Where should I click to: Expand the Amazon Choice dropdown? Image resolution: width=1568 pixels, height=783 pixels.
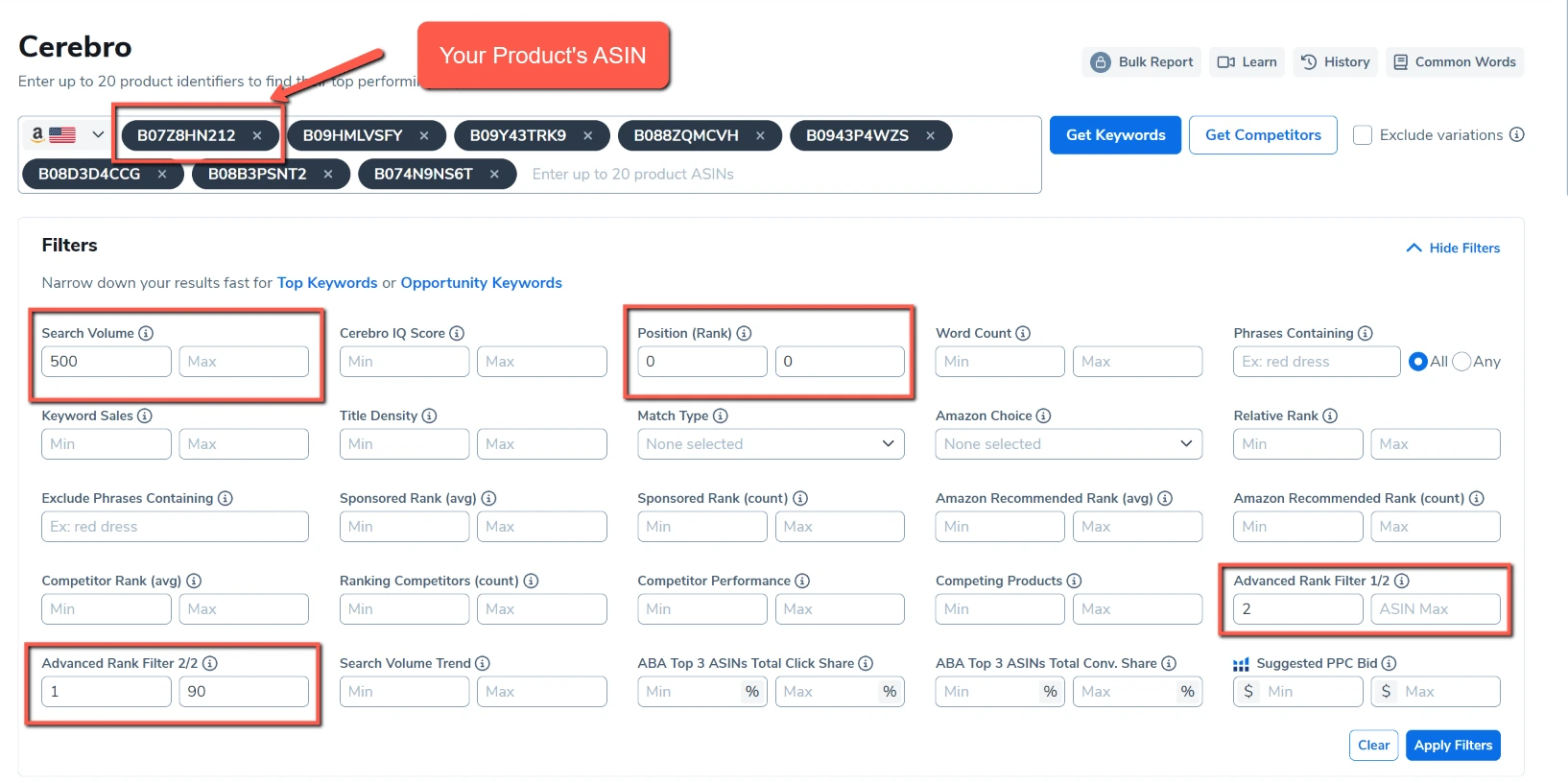coord(1068,444)
